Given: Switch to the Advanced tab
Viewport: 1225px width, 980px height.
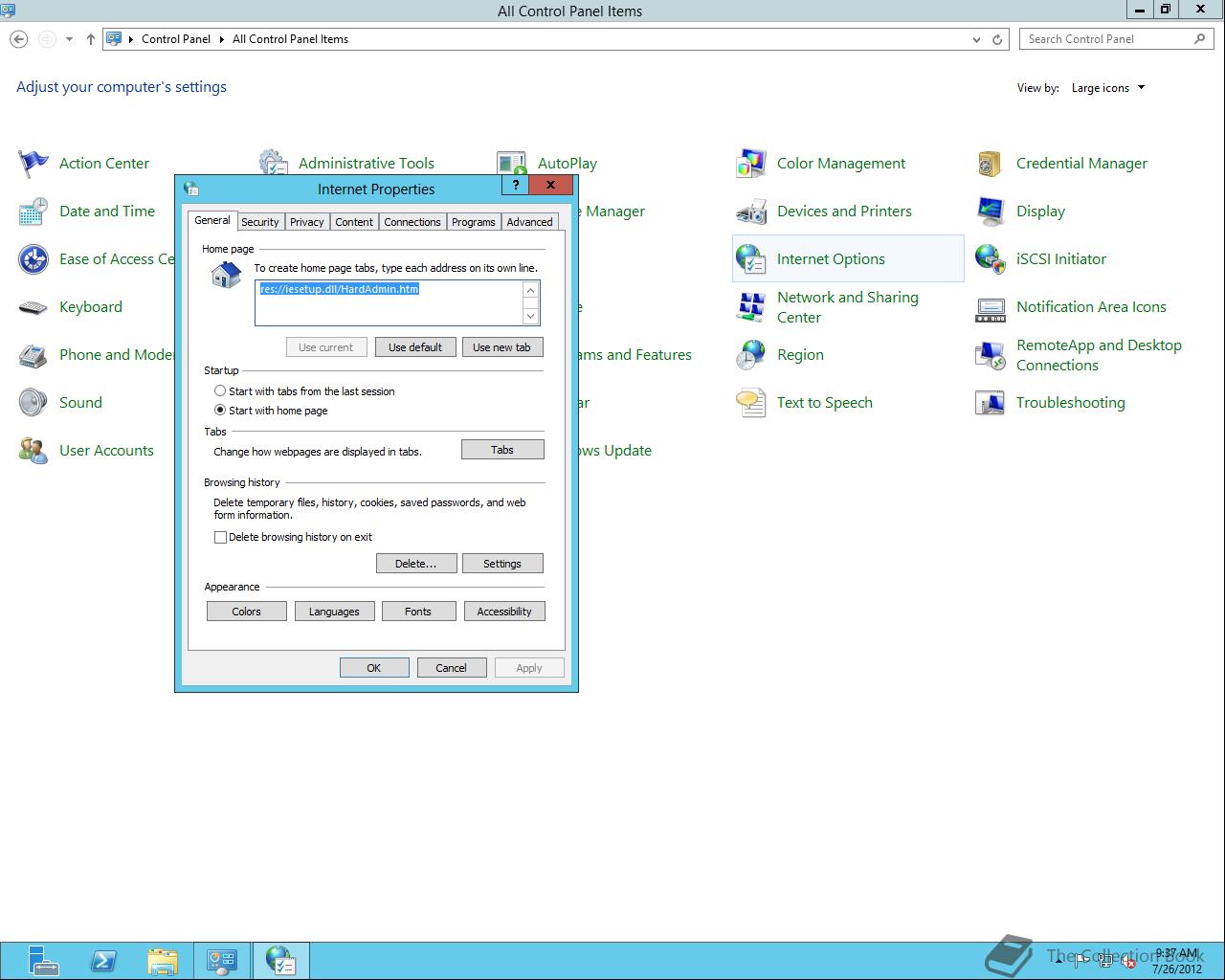Looking at the screenshot, I should click(530, 222).
